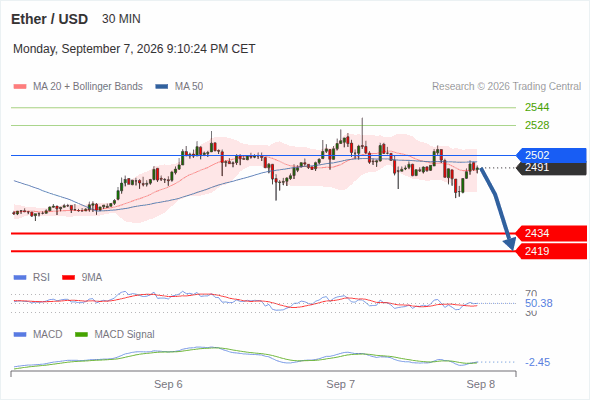Click the 2528 resistance level label
Viewport: 590px width, 400px height.
point(537,125)
